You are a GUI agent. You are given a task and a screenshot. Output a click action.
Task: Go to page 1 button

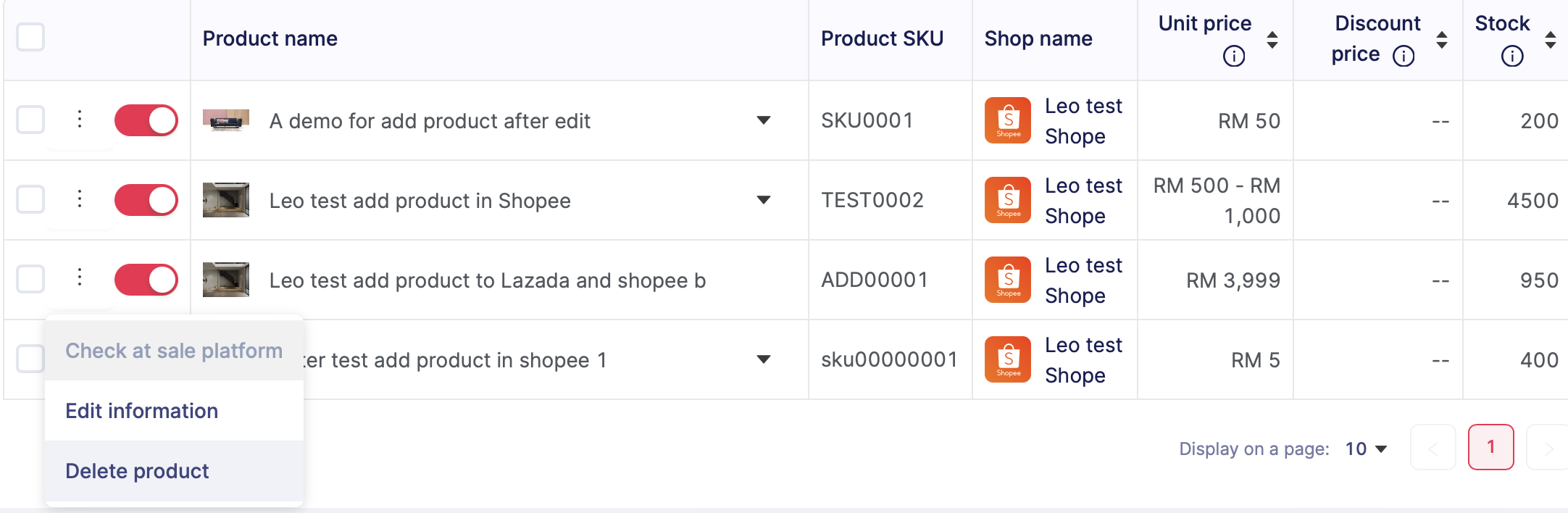pos(1490,447)
